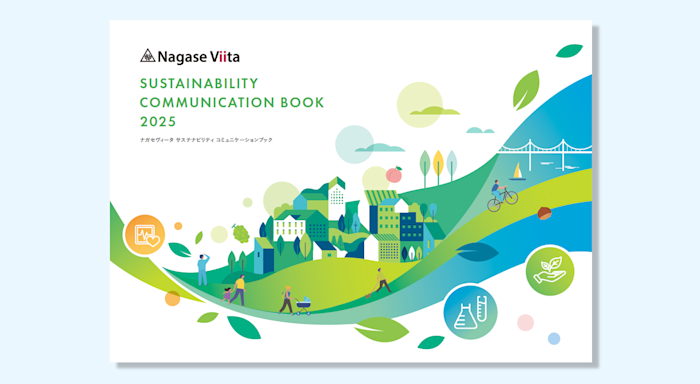The height and width of the screenshot is (384, 700).
Task: Click the brown chestnut on the hill
Action: (x=544, y=213)
